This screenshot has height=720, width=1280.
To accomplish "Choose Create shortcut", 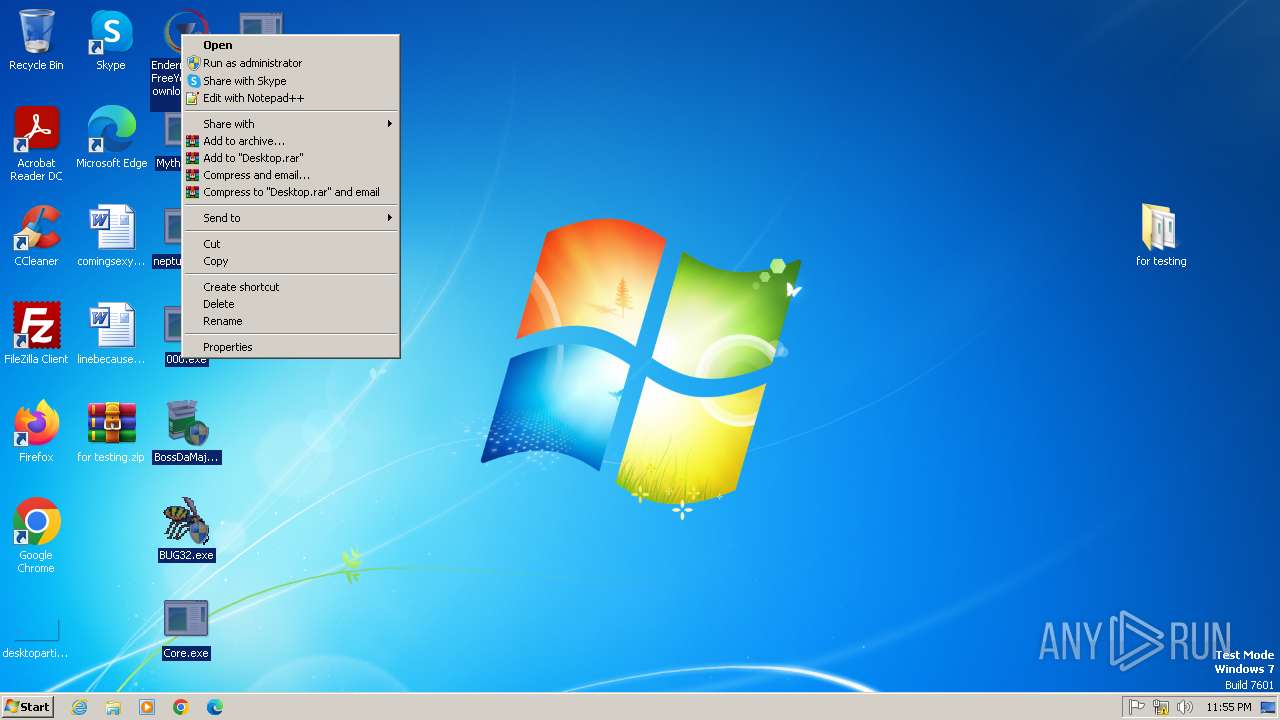I will (291, 287).
